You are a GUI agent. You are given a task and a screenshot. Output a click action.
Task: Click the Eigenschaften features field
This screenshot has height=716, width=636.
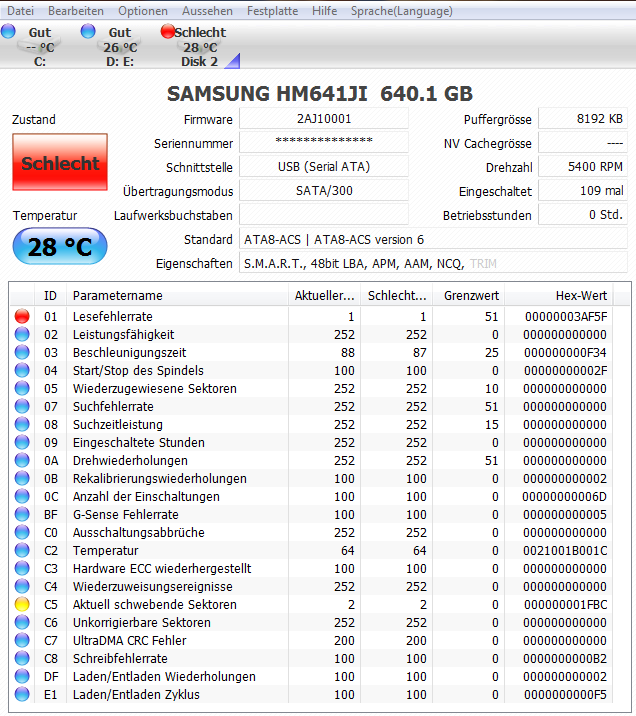433,263
